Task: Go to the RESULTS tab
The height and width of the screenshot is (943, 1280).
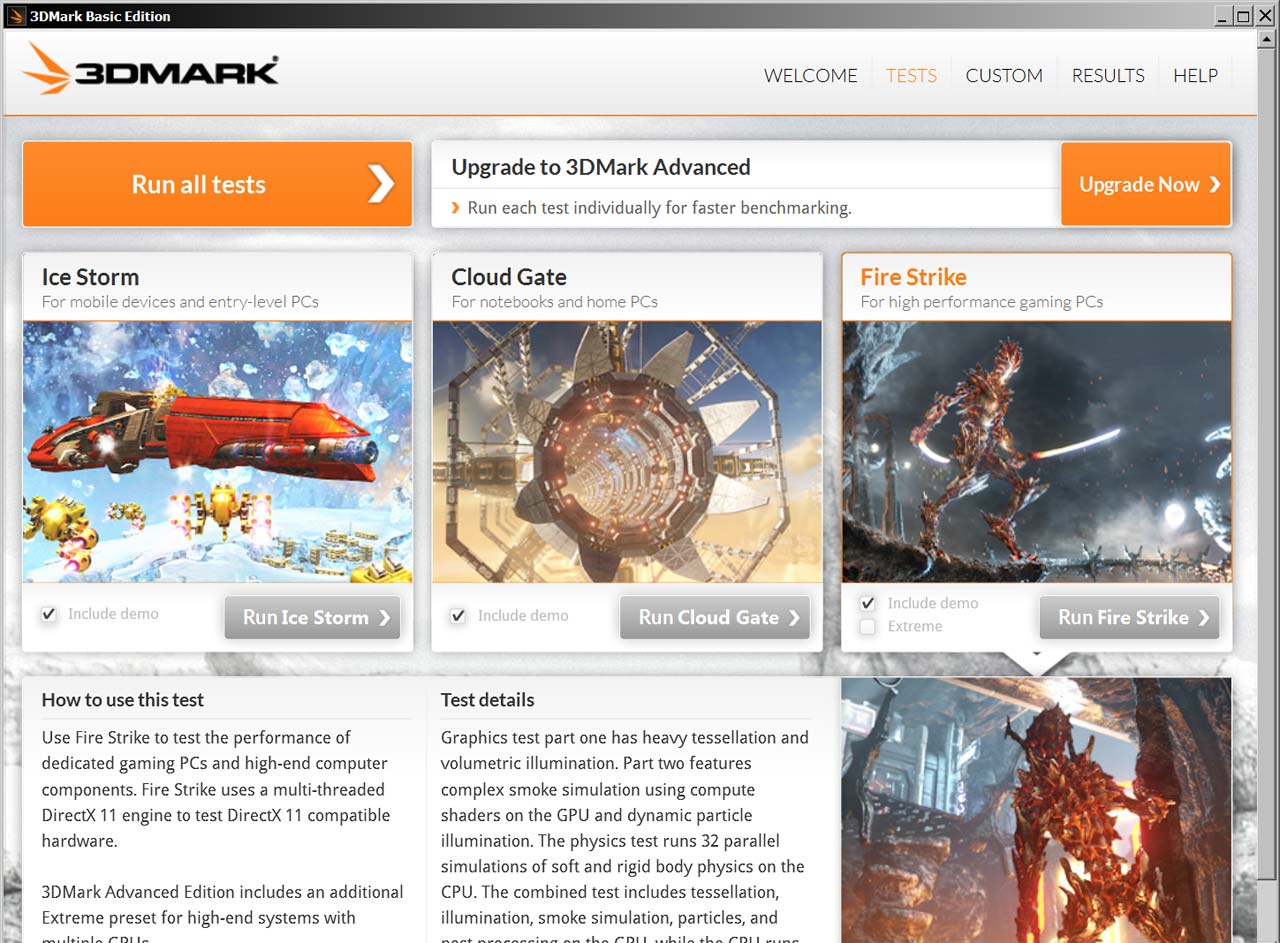Action: tap(1108, 75)
